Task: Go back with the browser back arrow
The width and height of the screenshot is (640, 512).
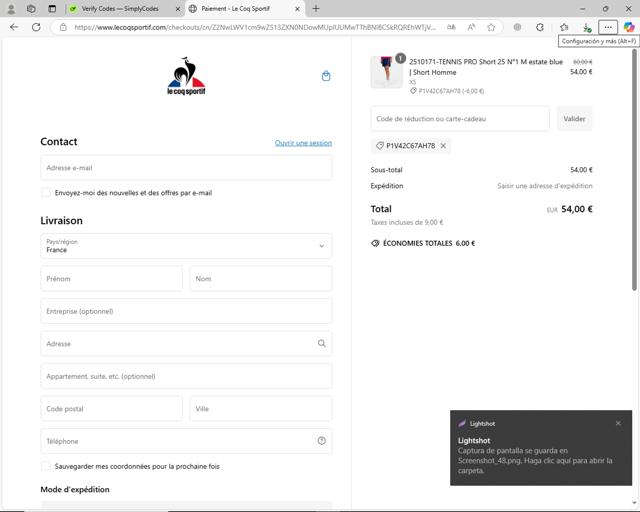Action: pyautogui.click(x=14, y=27)
